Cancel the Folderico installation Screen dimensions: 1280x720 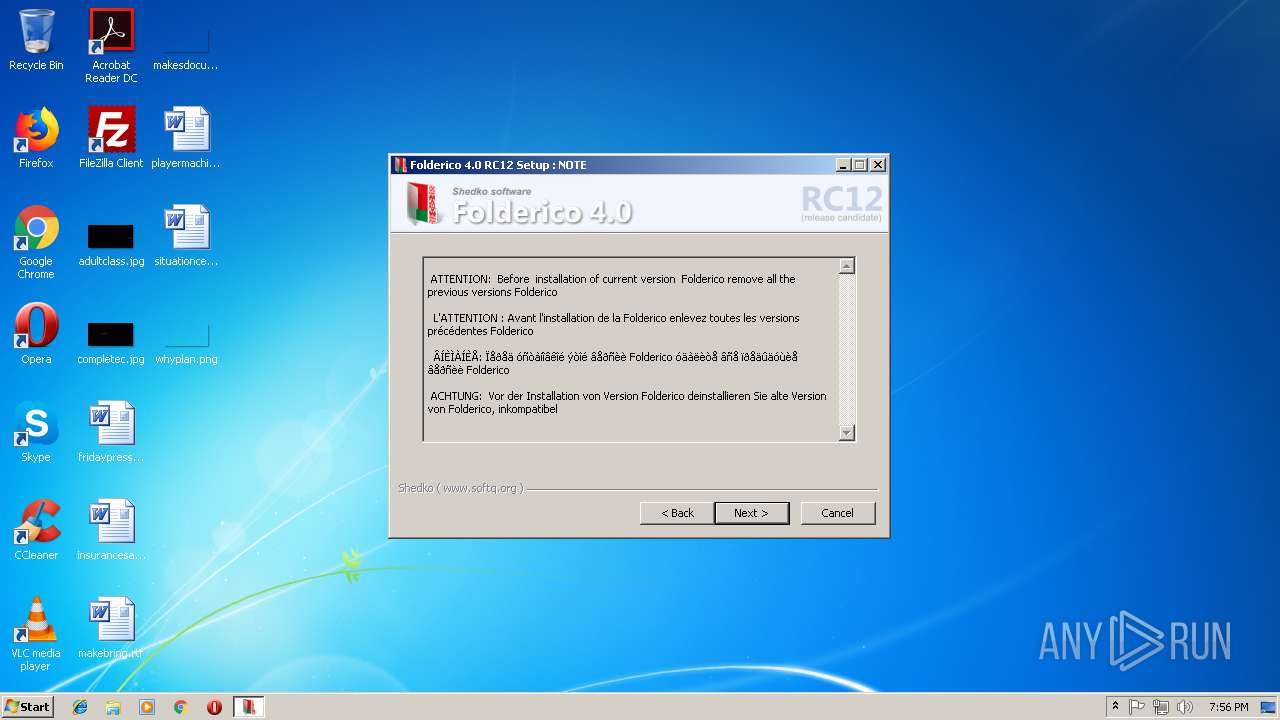[838, 513]
